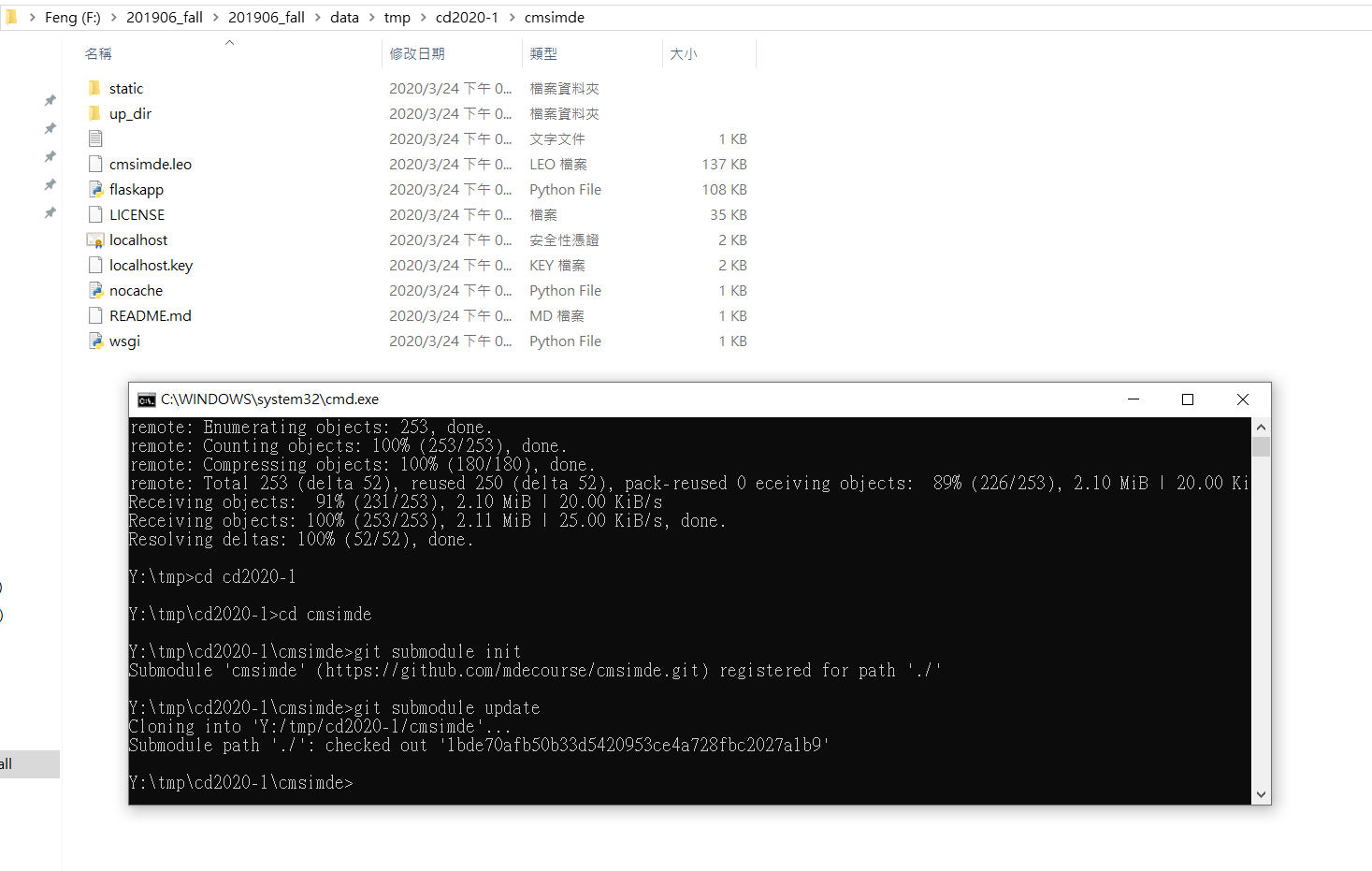Select the file name 'wsgi'
Image resolution: width=1372 pixels, height=871 pixels.
(x=124, y=341)
